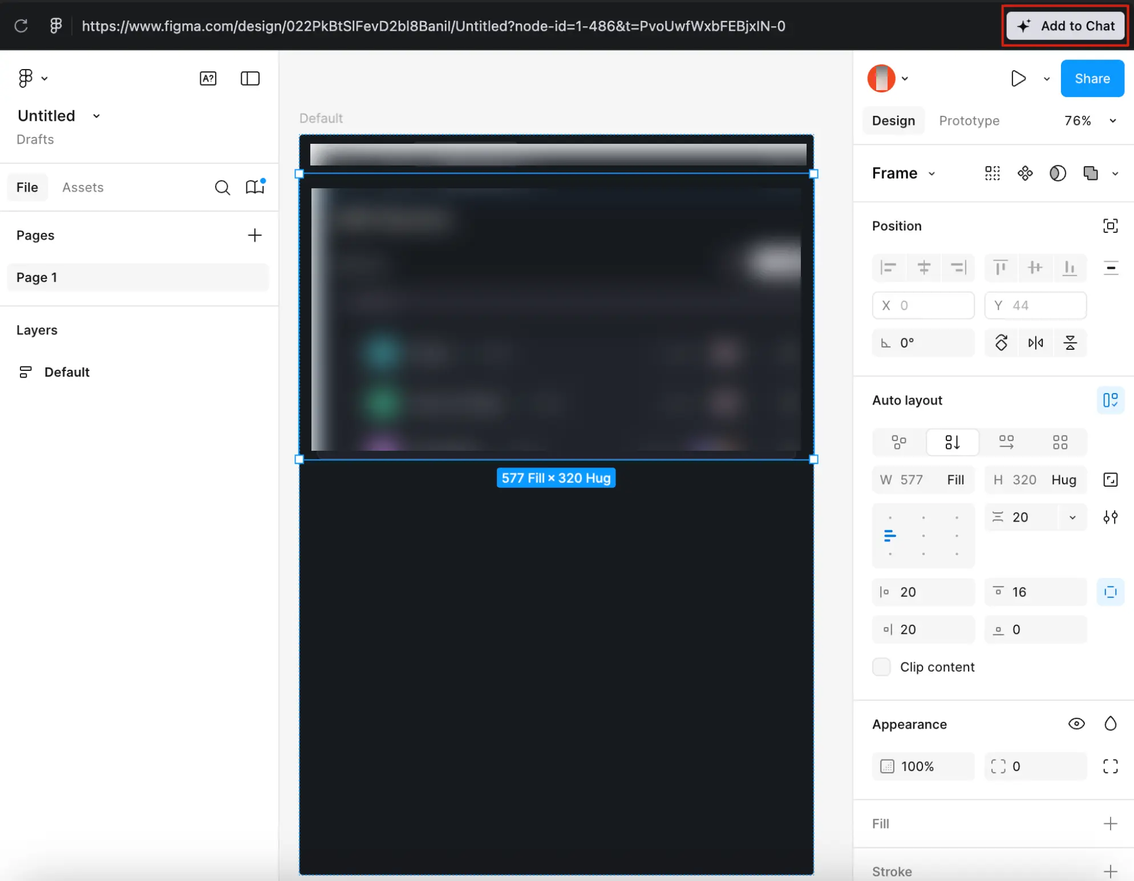1134x881 pixels.
Task: Add a new page with plus icon
Action: click(255, 235)
